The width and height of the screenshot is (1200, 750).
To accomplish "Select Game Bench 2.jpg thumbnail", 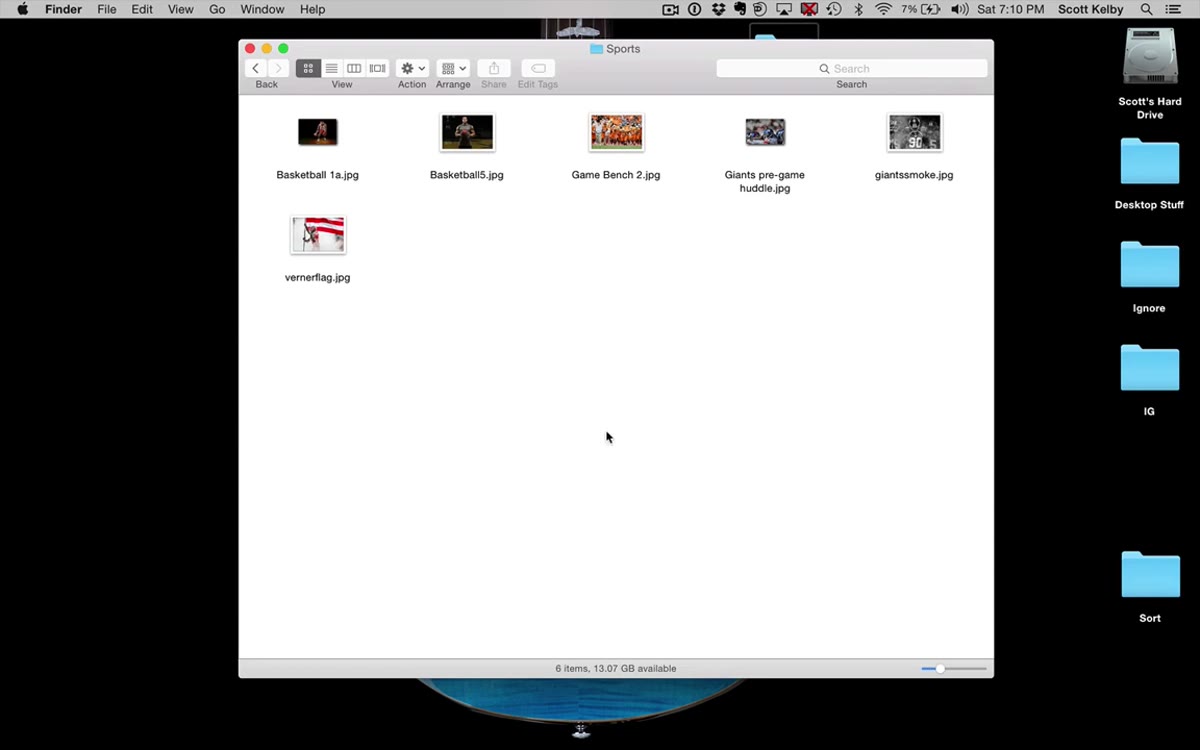I will [x=616, y=132].
